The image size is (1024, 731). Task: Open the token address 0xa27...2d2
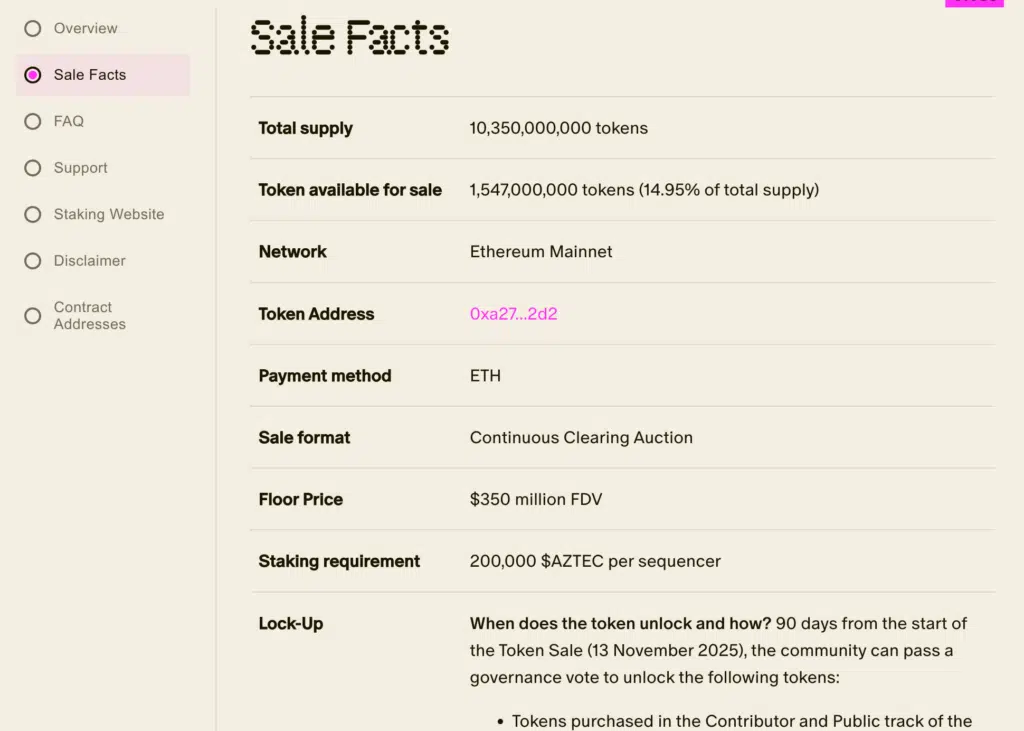pyautogui.click(x=513, y=313)
